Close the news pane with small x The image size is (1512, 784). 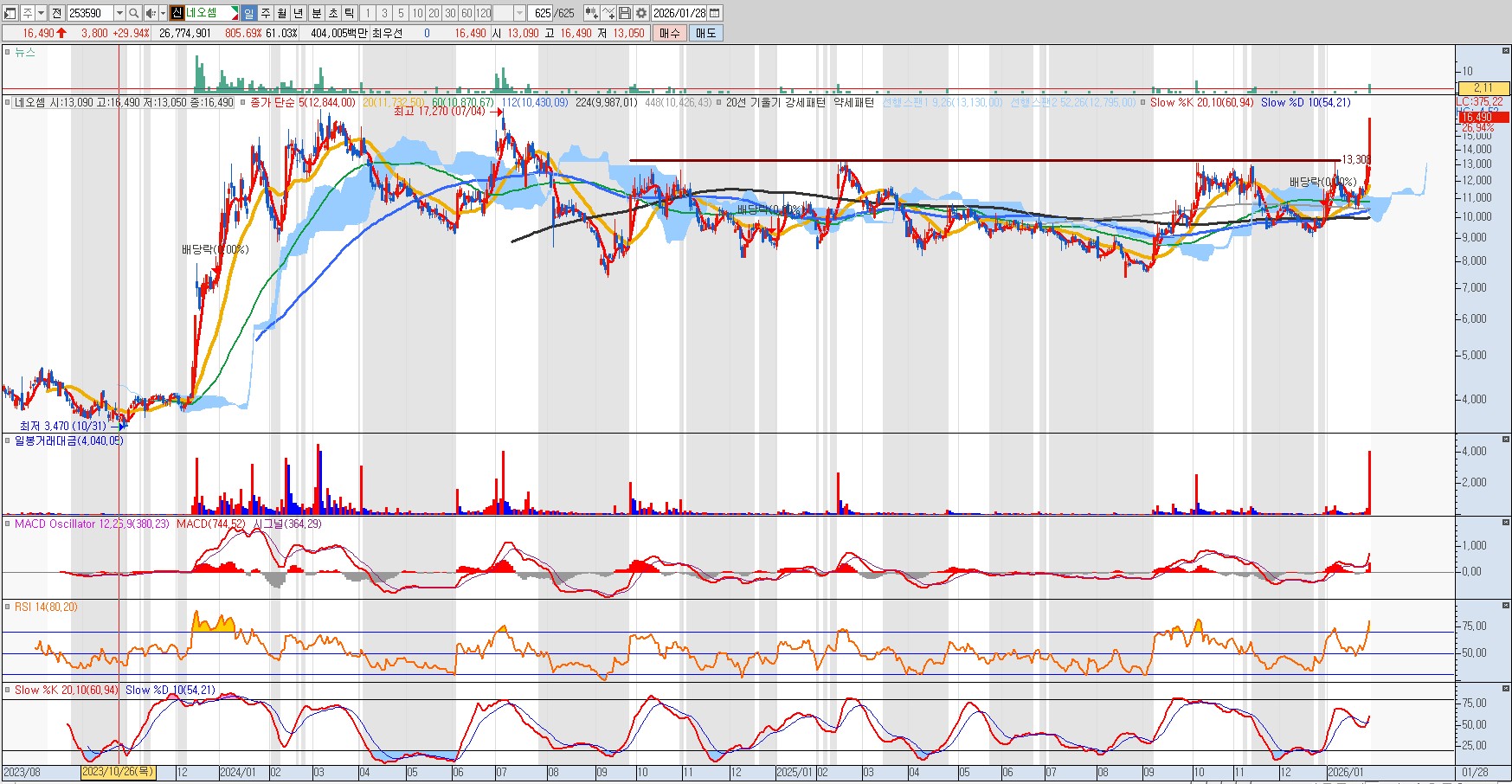[1507, 50]
